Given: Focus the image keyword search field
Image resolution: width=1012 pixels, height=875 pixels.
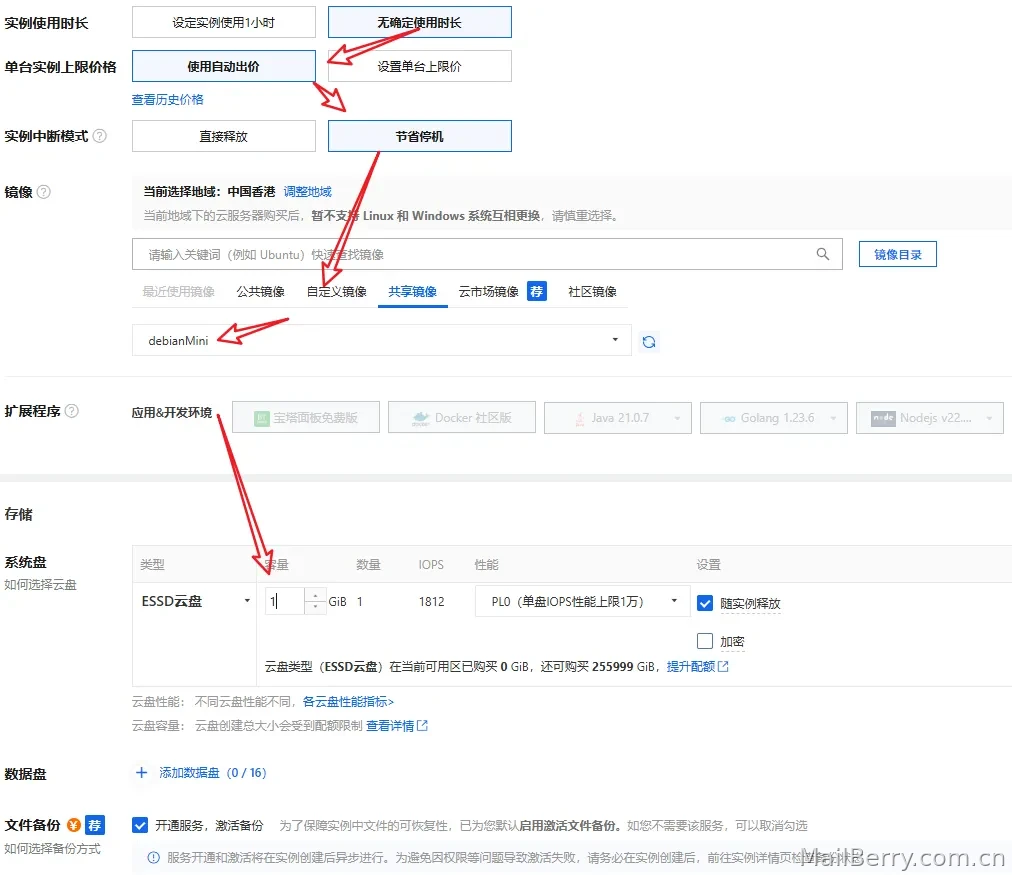Looking at the screenshot, I should click(487, 254).
